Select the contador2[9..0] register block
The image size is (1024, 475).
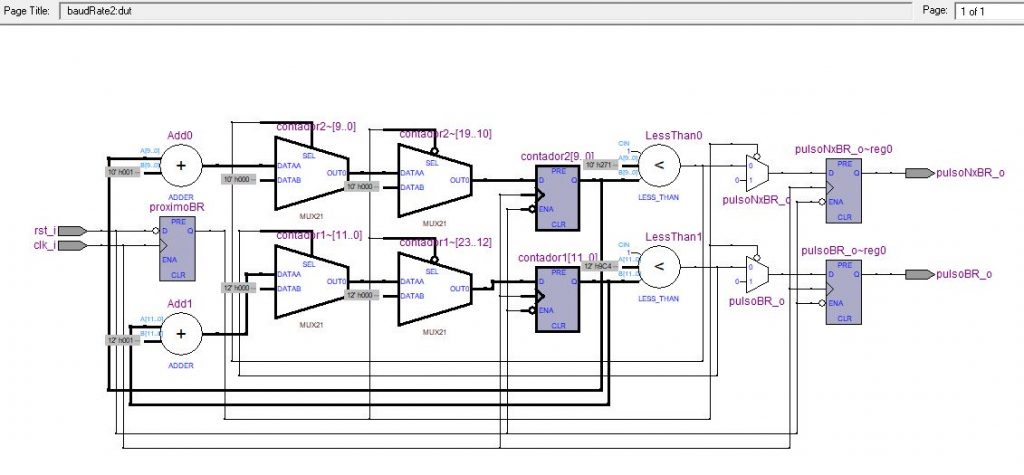557,187
